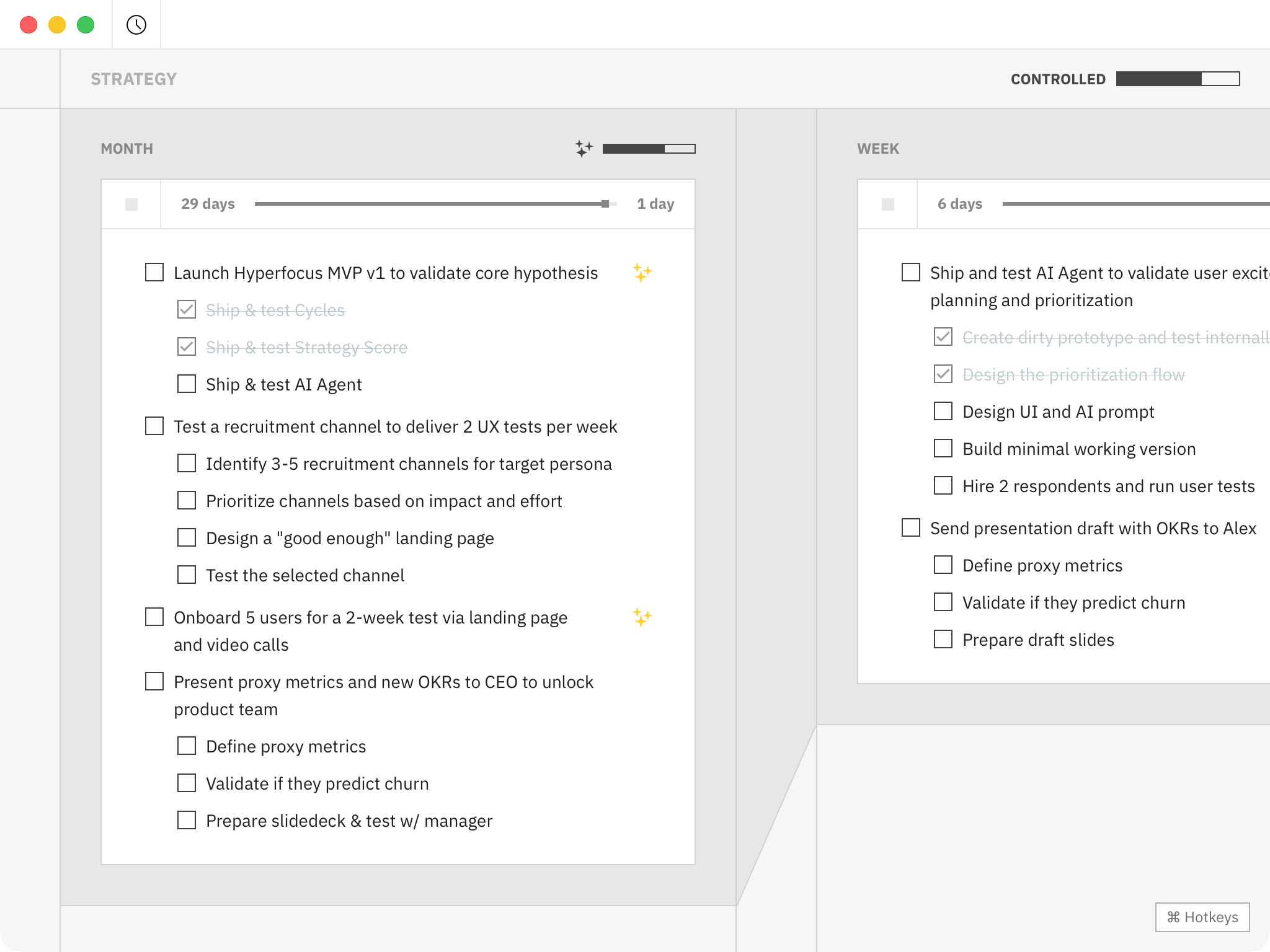
Task: Click the Hotkeys button
Action: tap(1202, 917)
